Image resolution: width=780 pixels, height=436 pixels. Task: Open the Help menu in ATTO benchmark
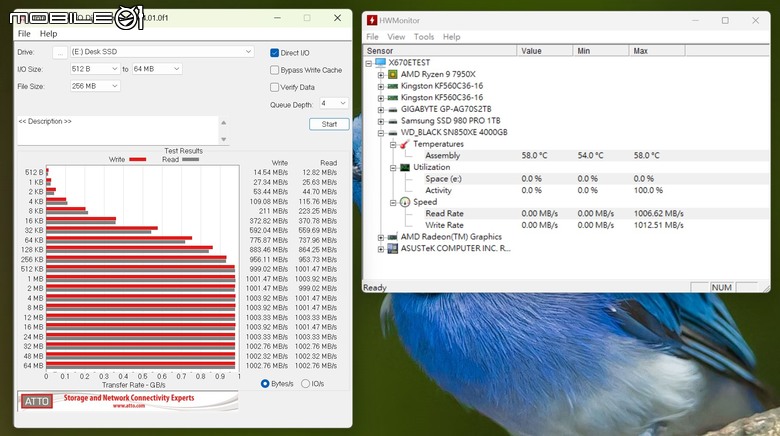(48, 34)
